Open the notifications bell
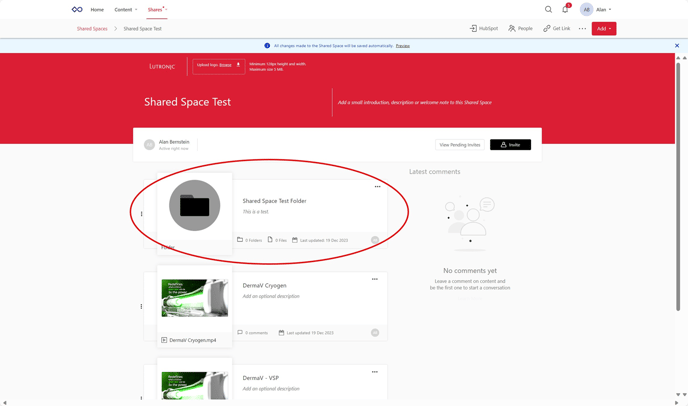Screen dimensions: 688x406 [x=565, y=9]
